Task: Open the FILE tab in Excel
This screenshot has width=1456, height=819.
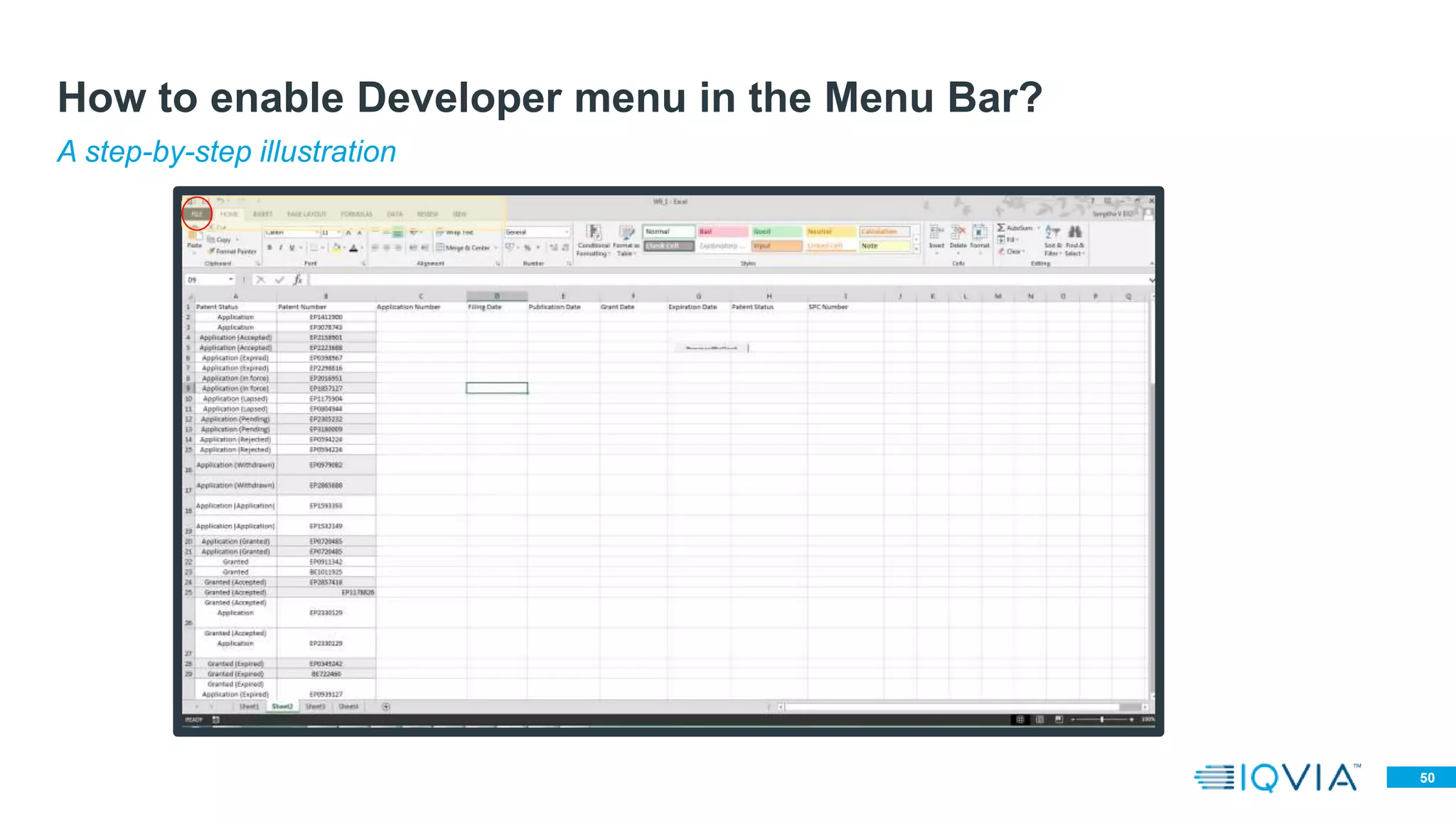Action: [x=197, y=214]
